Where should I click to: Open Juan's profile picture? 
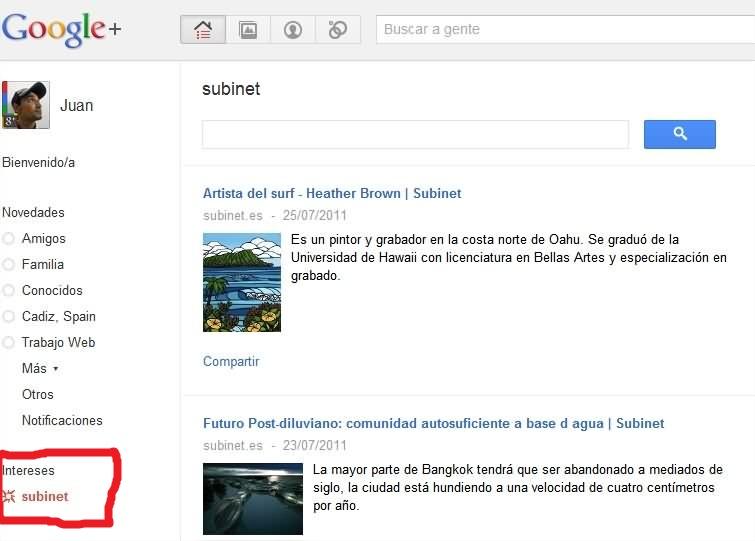26,104
